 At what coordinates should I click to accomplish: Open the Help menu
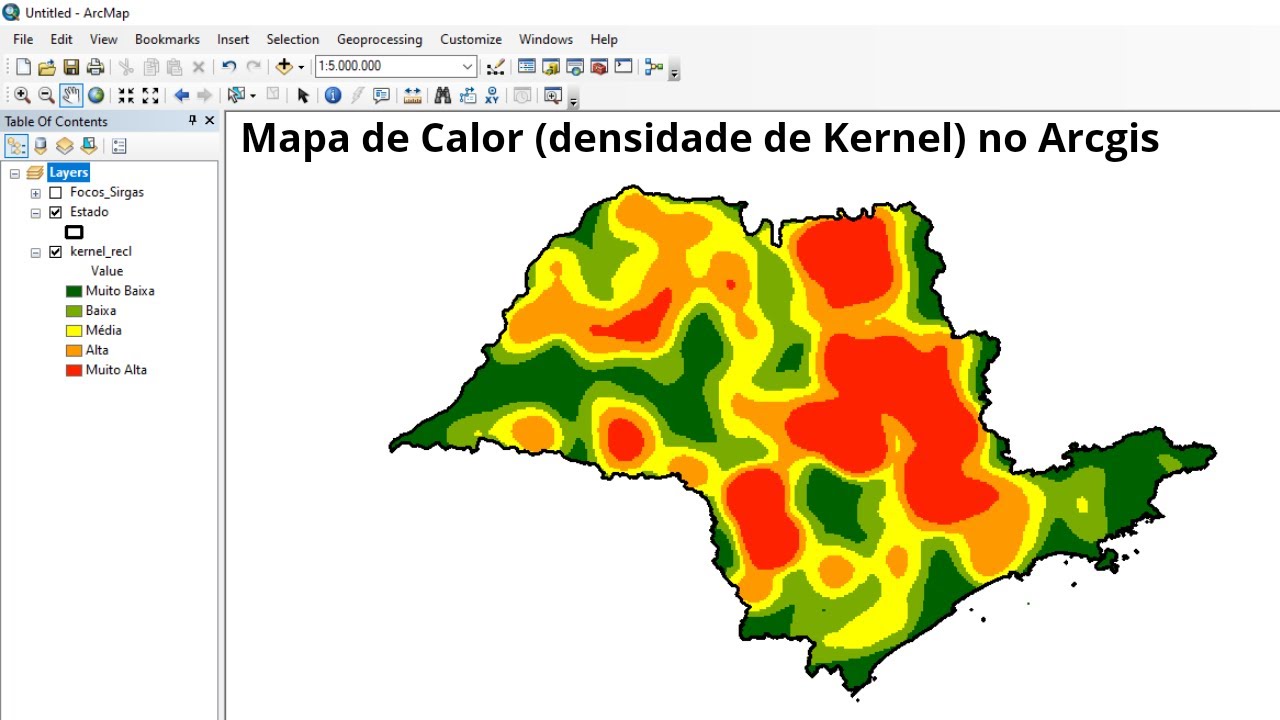pos(604,39)
